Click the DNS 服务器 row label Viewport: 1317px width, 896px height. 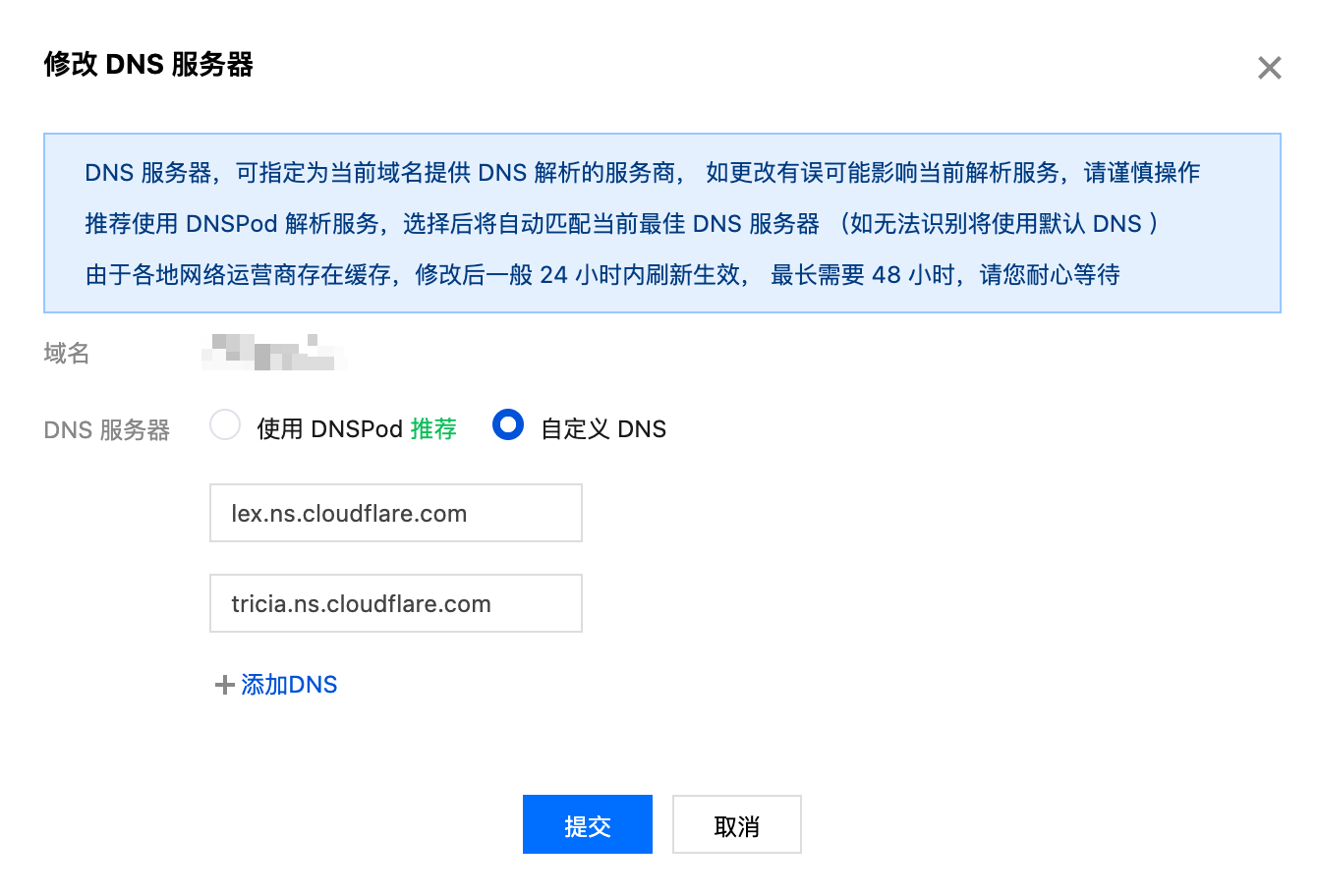coord(106,429)
